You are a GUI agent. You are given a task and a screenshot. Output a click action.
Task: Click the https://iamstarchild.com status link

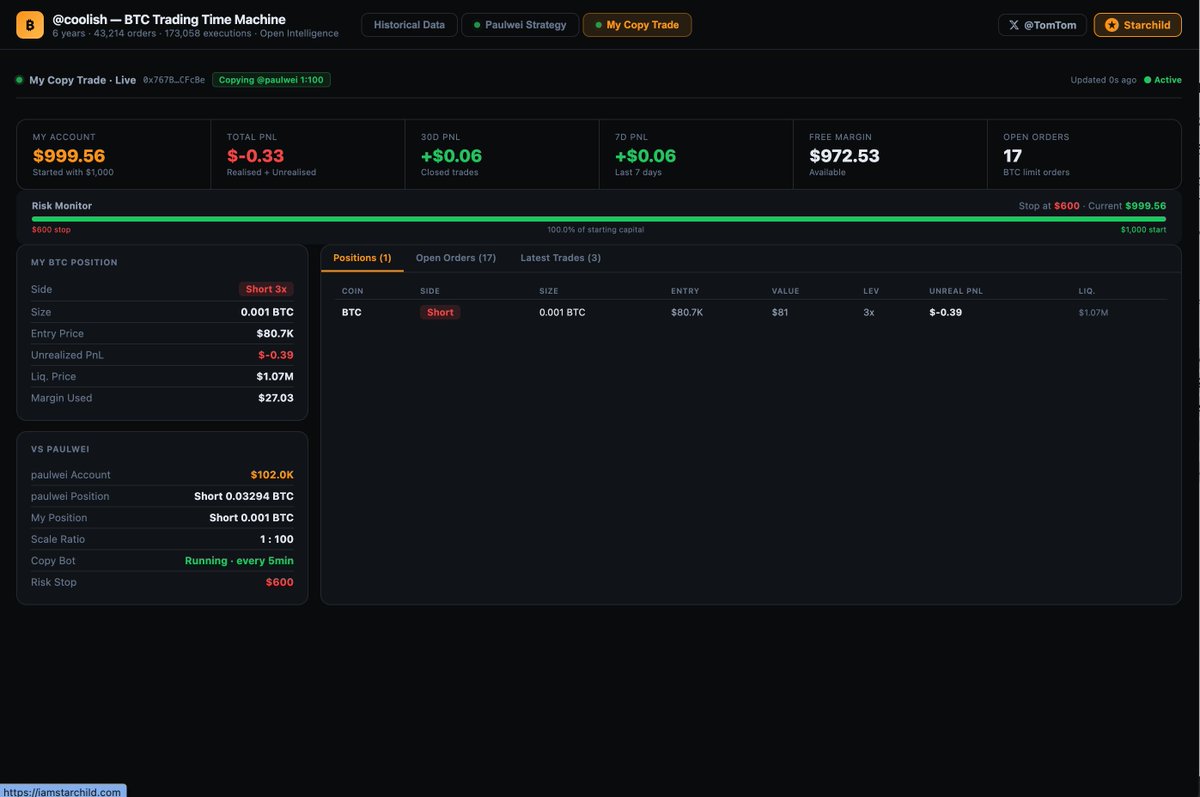tap(62, 791)
